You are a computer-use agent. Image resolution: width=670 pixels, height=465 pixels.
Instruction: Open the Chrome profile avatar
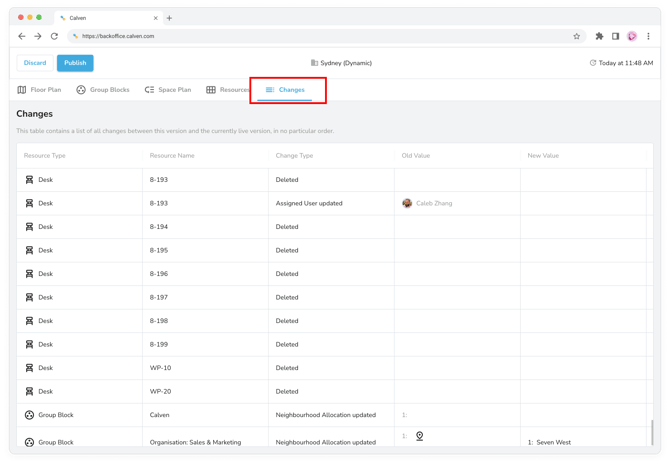tap(632, 36)
